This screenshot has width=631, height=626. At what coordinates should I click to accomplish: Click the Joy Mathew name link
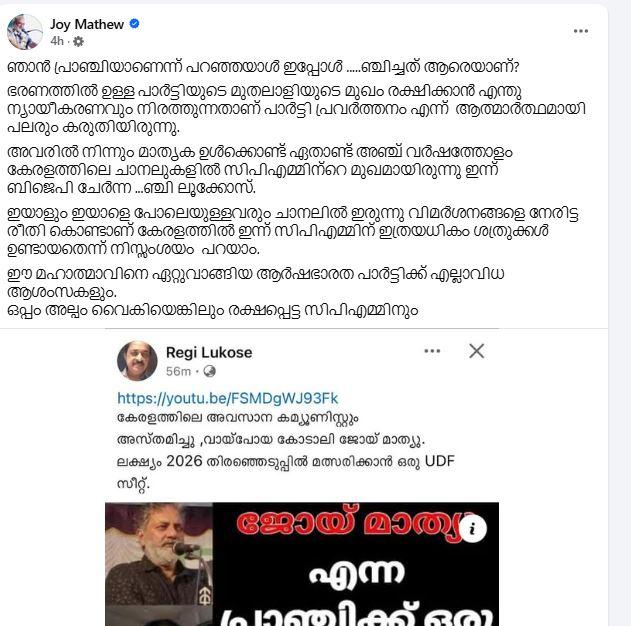point(87,25)
